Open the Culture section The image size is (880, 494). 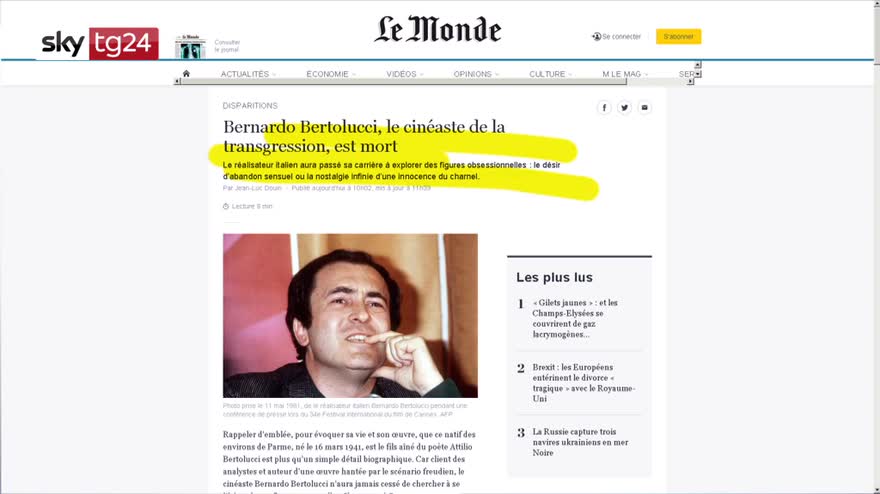pyautogui.click(x=551, y=74)
